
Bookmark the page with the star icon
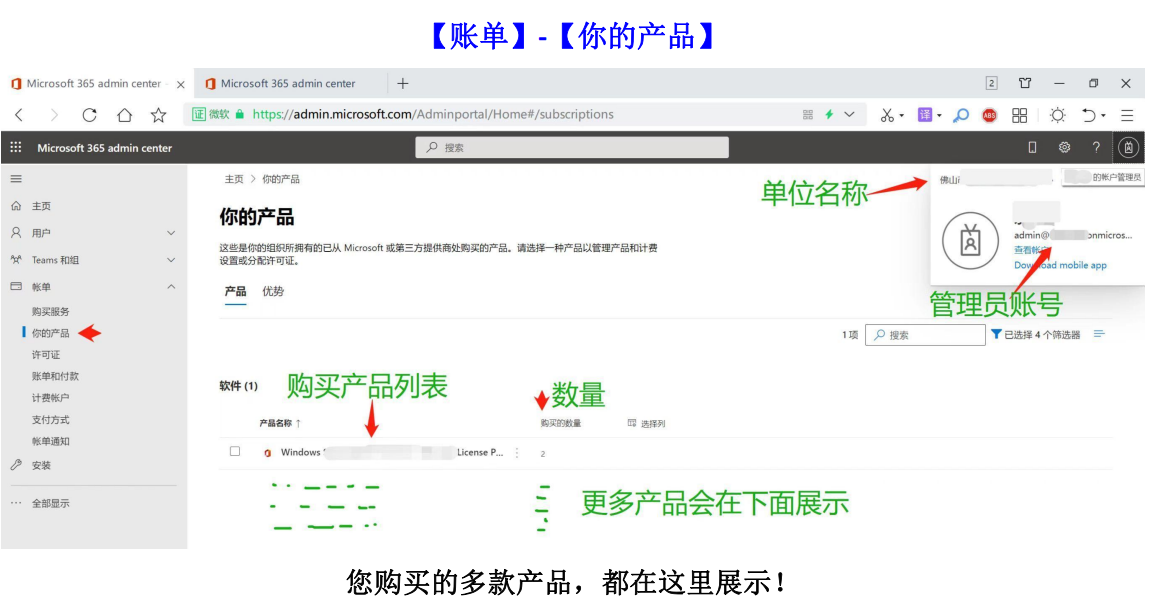[159, 115]
